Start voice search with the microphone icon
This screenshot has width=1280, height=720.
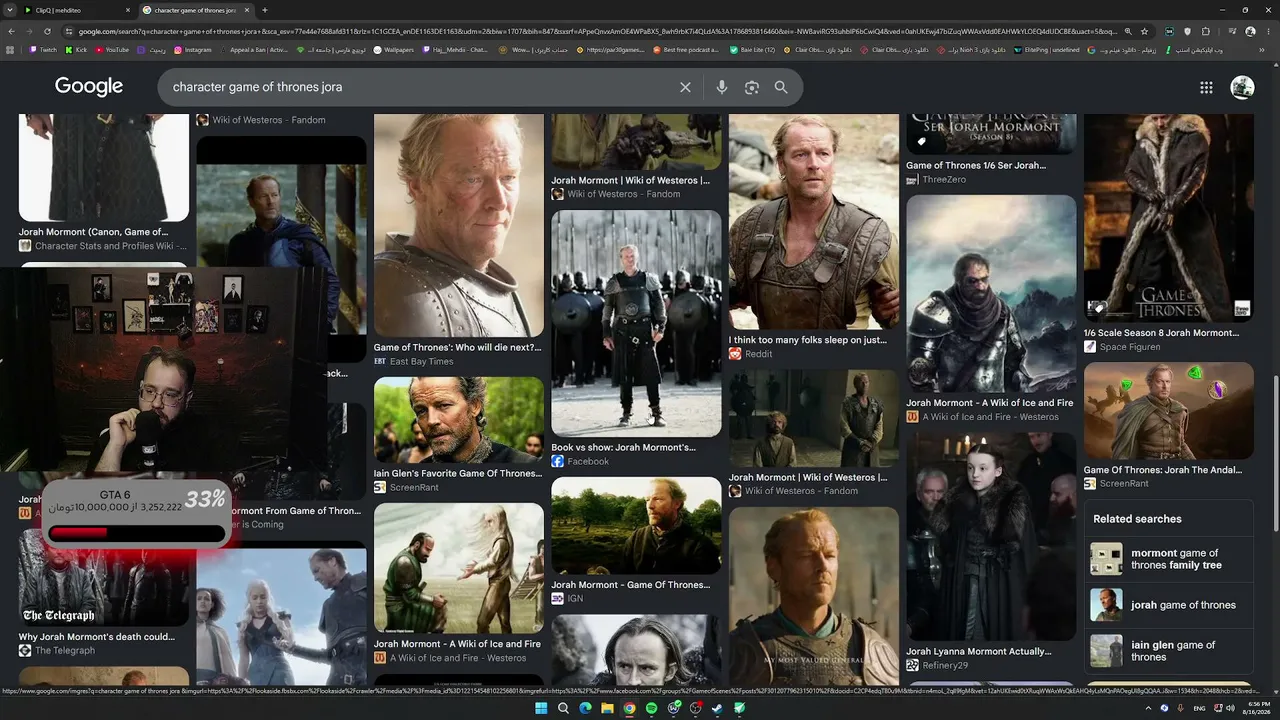(722, 87)
